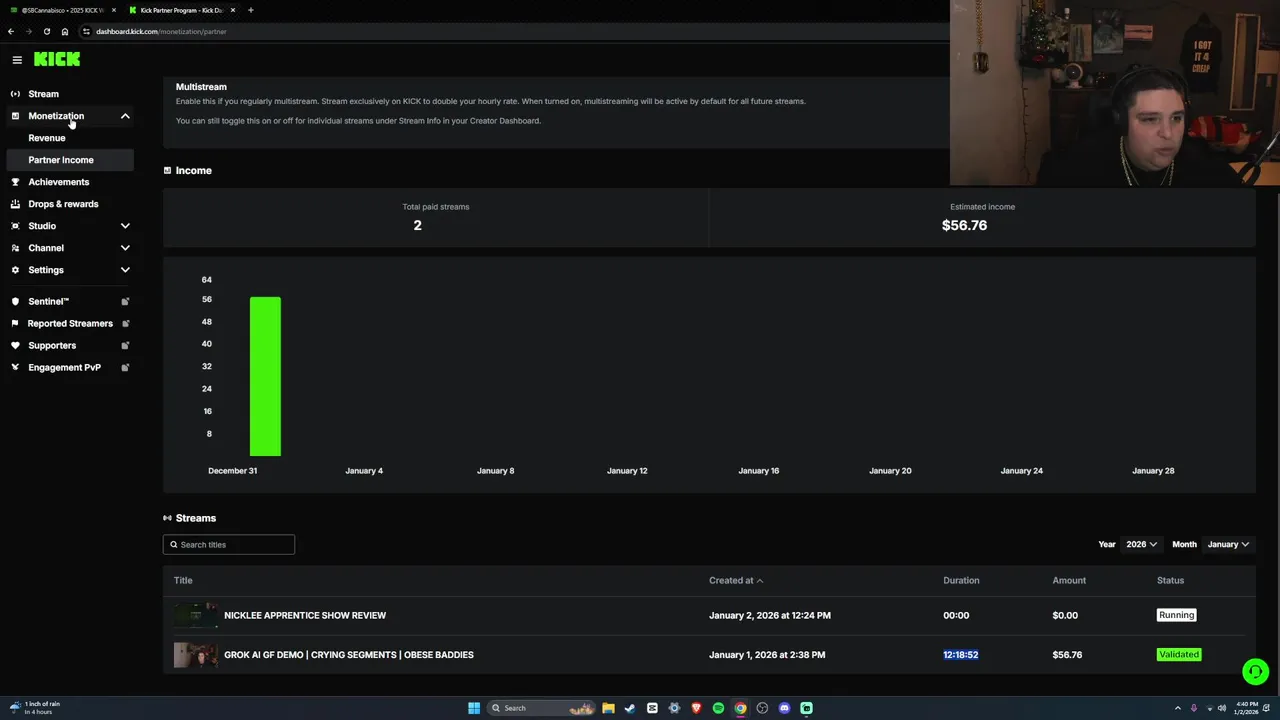Click the address bar URL

click(x=161, y=31)
